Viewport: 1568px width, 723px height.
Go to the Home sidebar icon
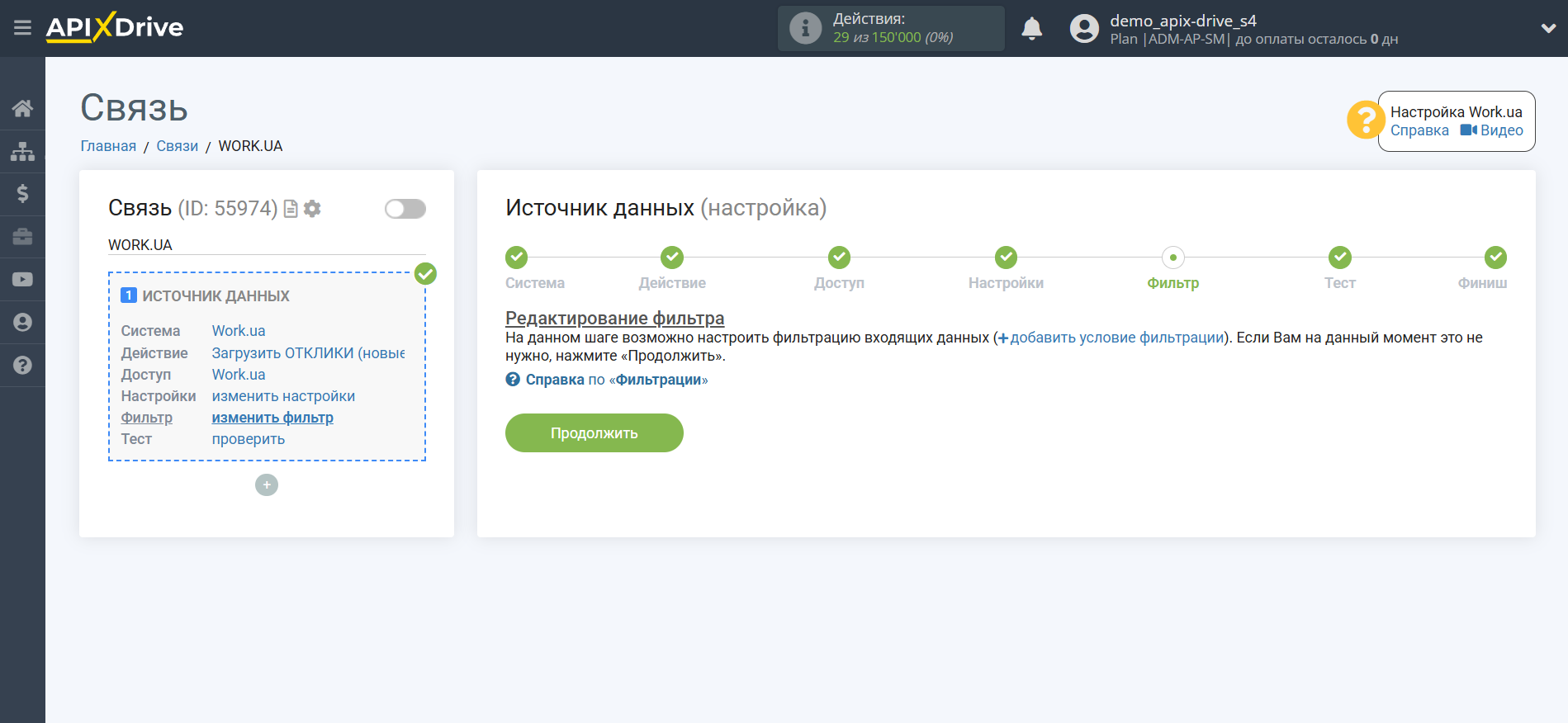tap(22, 108)
